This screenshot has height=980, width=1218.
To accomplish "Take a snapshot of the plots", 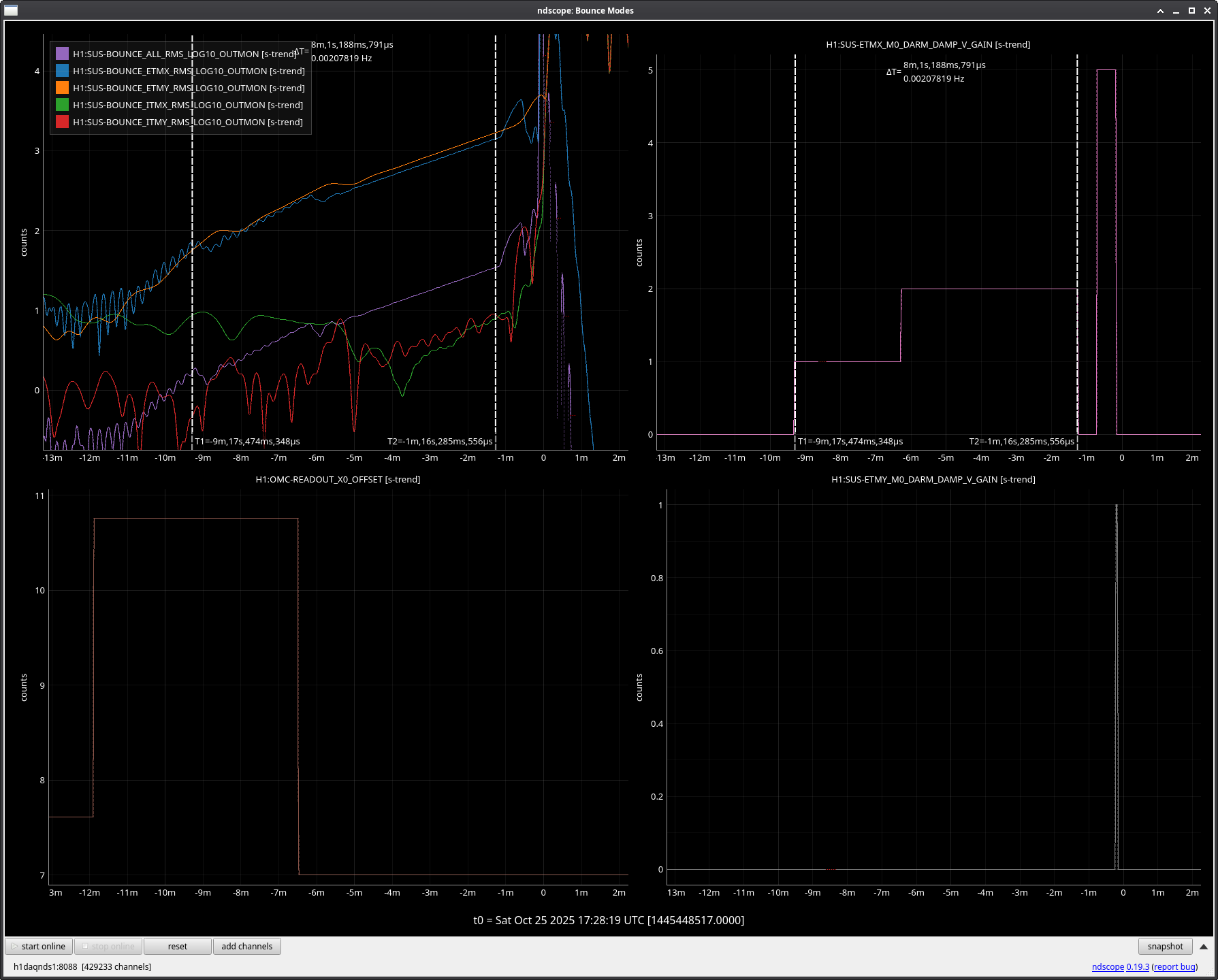I will 1165,947.
